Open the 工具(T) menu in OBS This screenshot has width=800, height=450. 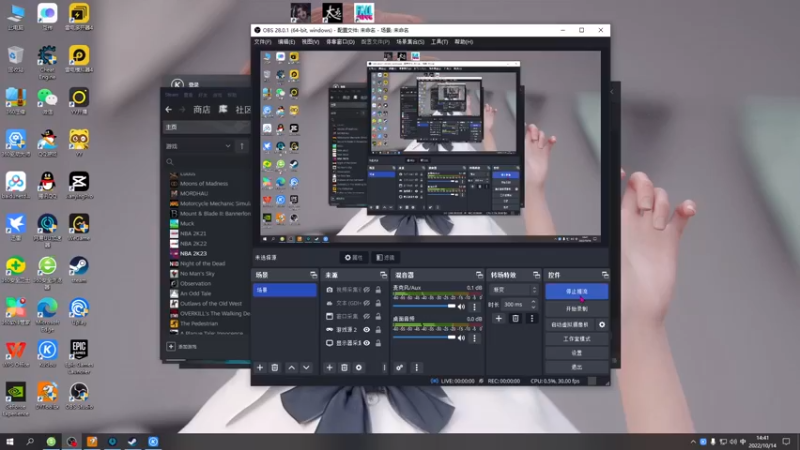[x=439, y=42]
